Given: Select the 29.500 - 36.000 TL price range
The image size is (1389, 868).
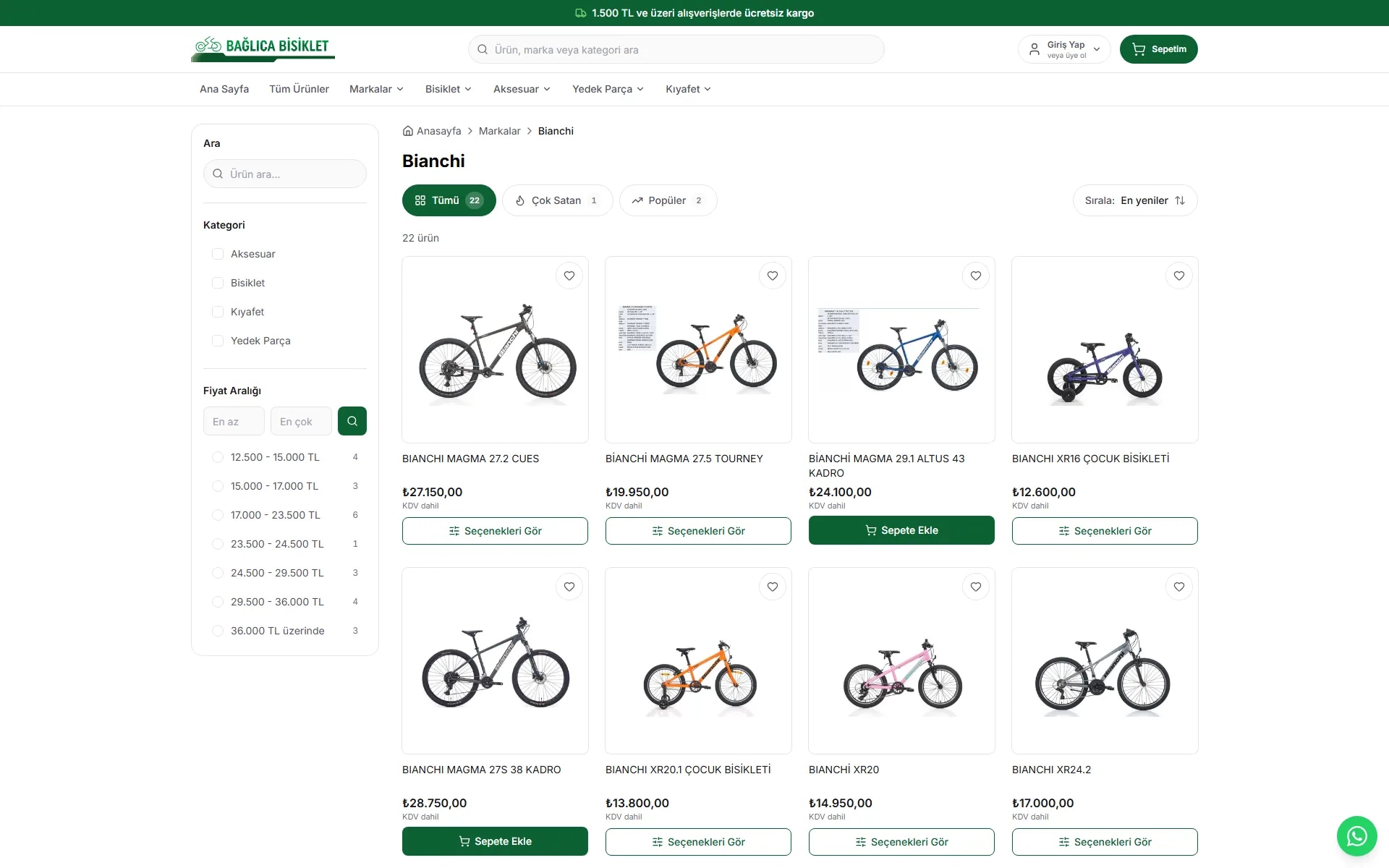Looking at the screenshot, I should (x=218, y=602).
